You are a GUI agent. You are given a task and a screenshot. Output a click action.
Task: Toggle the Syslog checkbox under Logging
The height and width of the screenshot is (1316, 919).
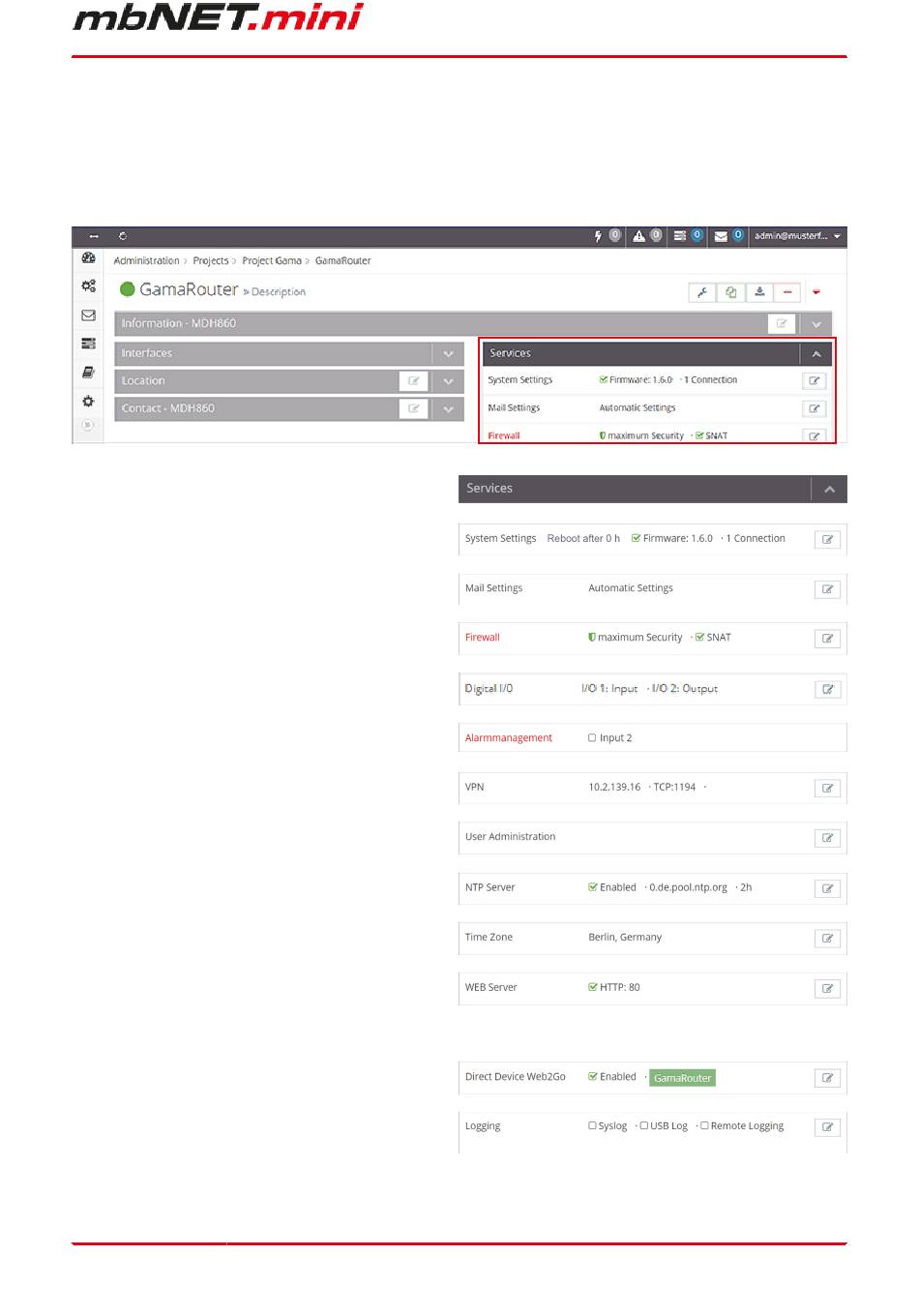point(592,1126)
